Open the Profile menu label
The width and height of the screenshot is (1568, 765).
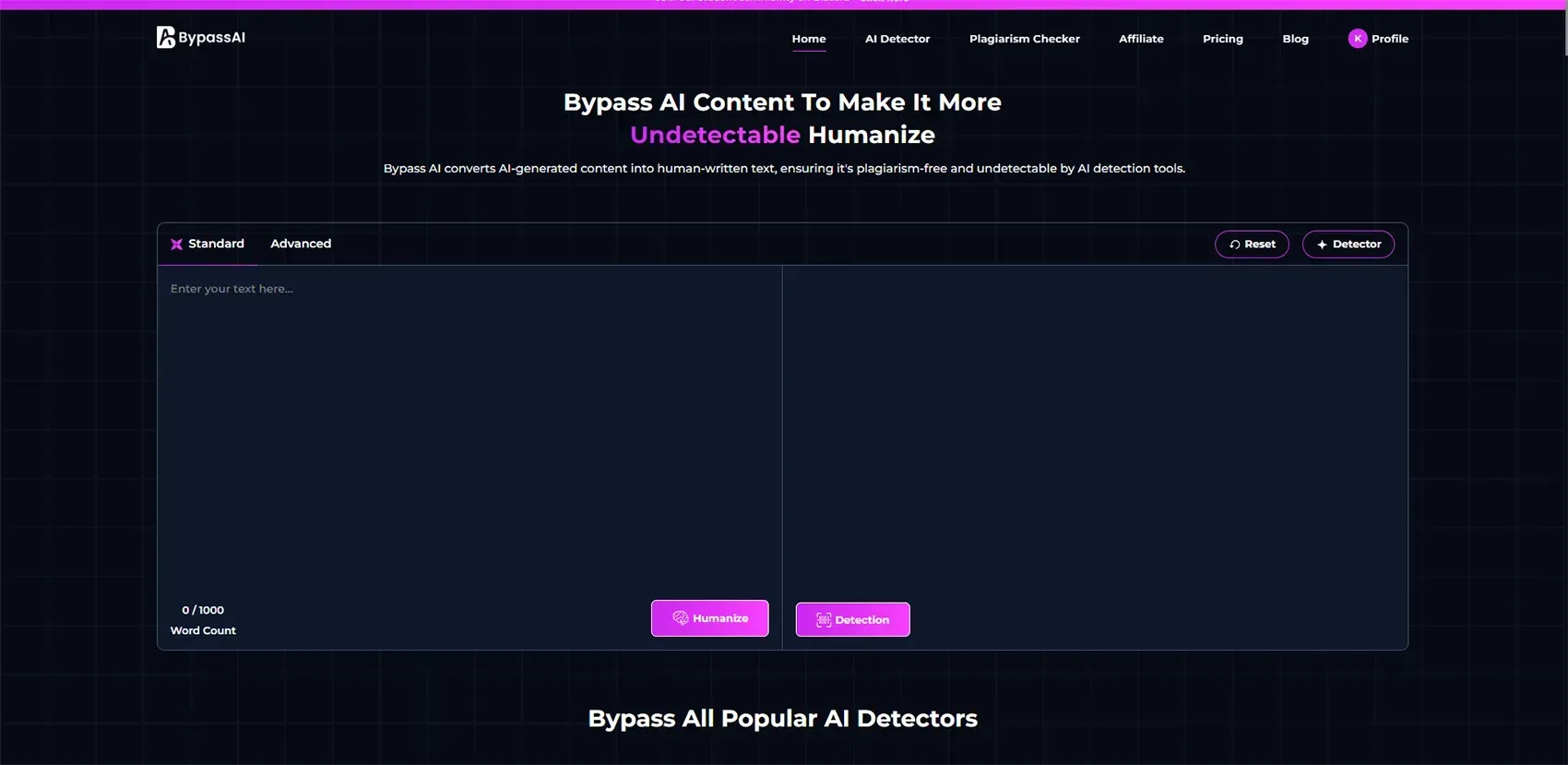(1389, 39)
